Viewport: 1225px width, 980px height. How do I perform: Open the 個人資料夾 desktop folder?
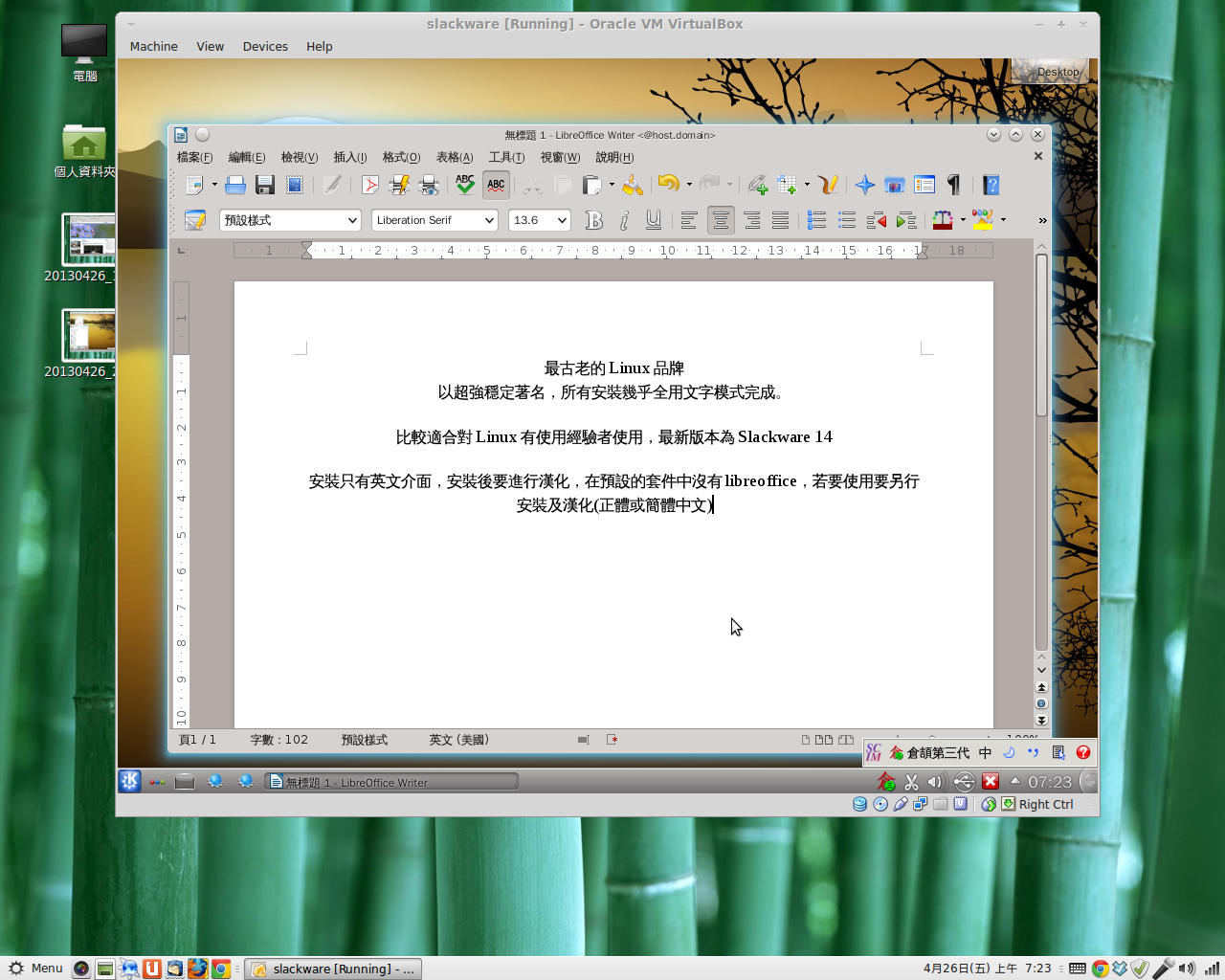pyautogui.click(x=84, y=151)
